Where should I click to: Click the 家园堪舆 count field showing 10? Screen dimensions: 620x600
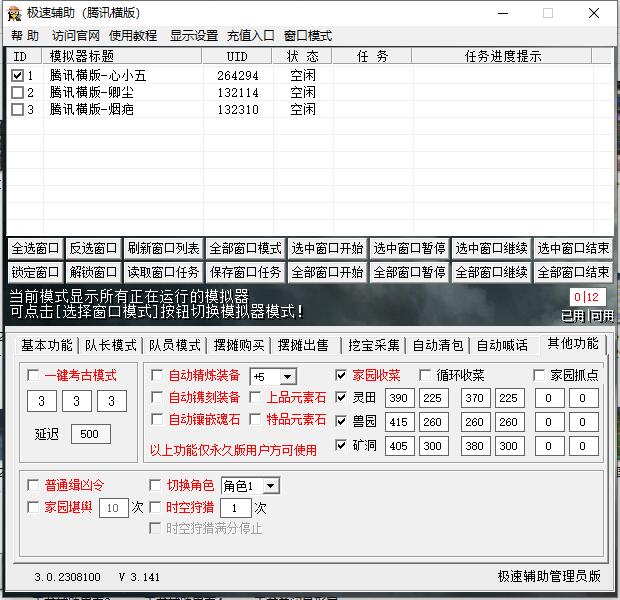[x=114, y=508]
